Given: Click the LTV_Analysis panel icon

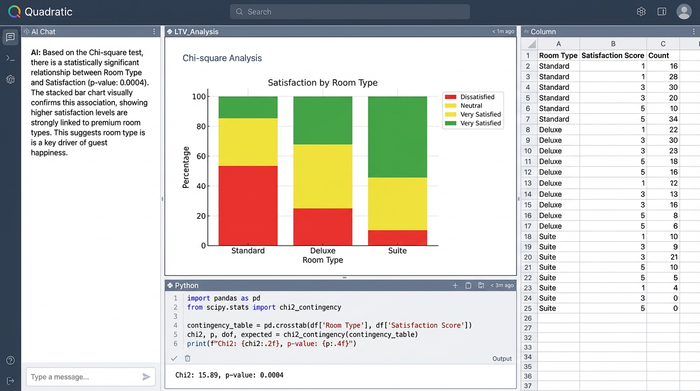Looking at the screenshot, I should pyautogui.click(x=170, y=32).
